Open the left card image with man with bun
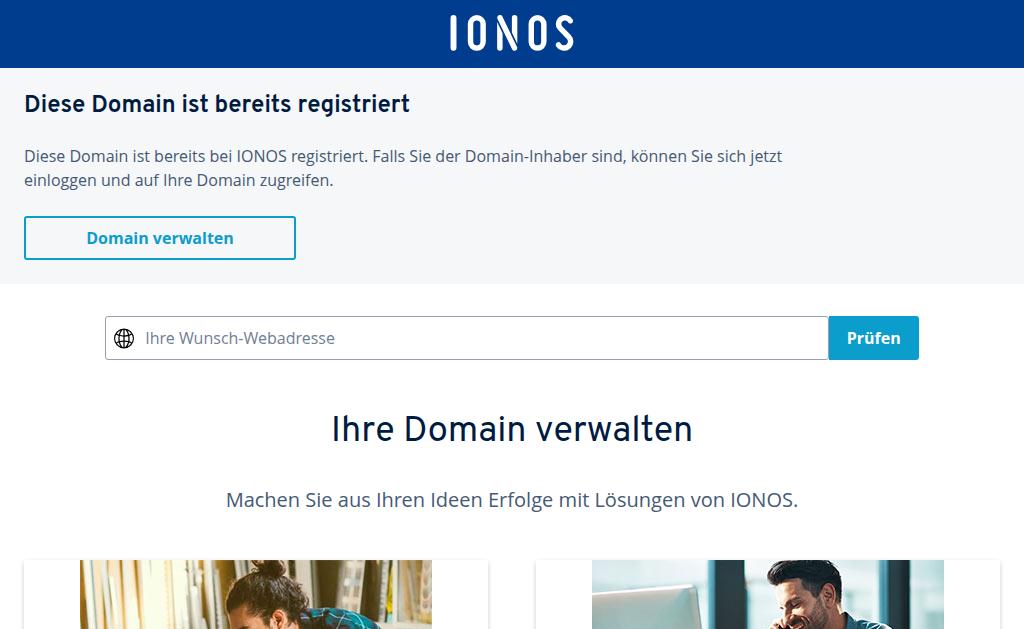 [x=256, y=594]
